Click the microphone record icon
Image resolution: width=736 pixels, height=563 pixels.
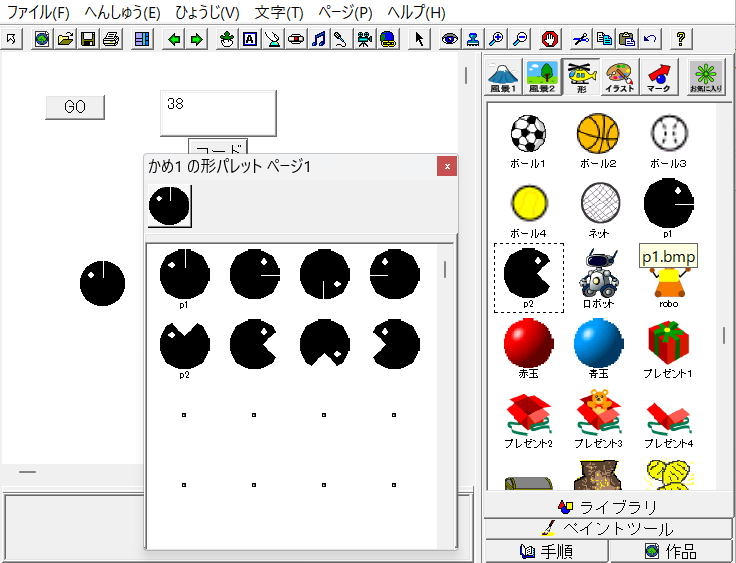[341, 39]
